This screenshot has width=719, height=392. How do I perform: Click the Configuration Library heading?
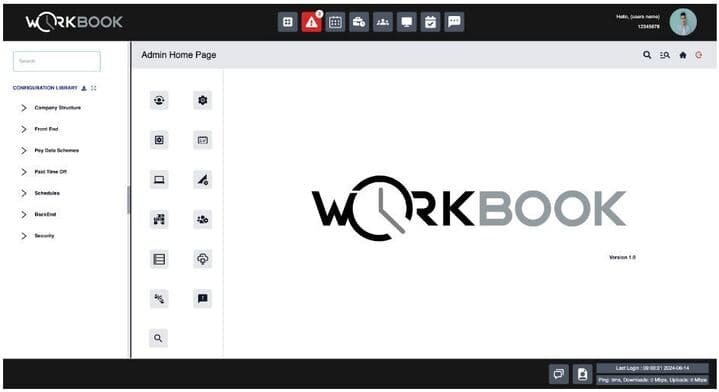(x=45, y=88)
